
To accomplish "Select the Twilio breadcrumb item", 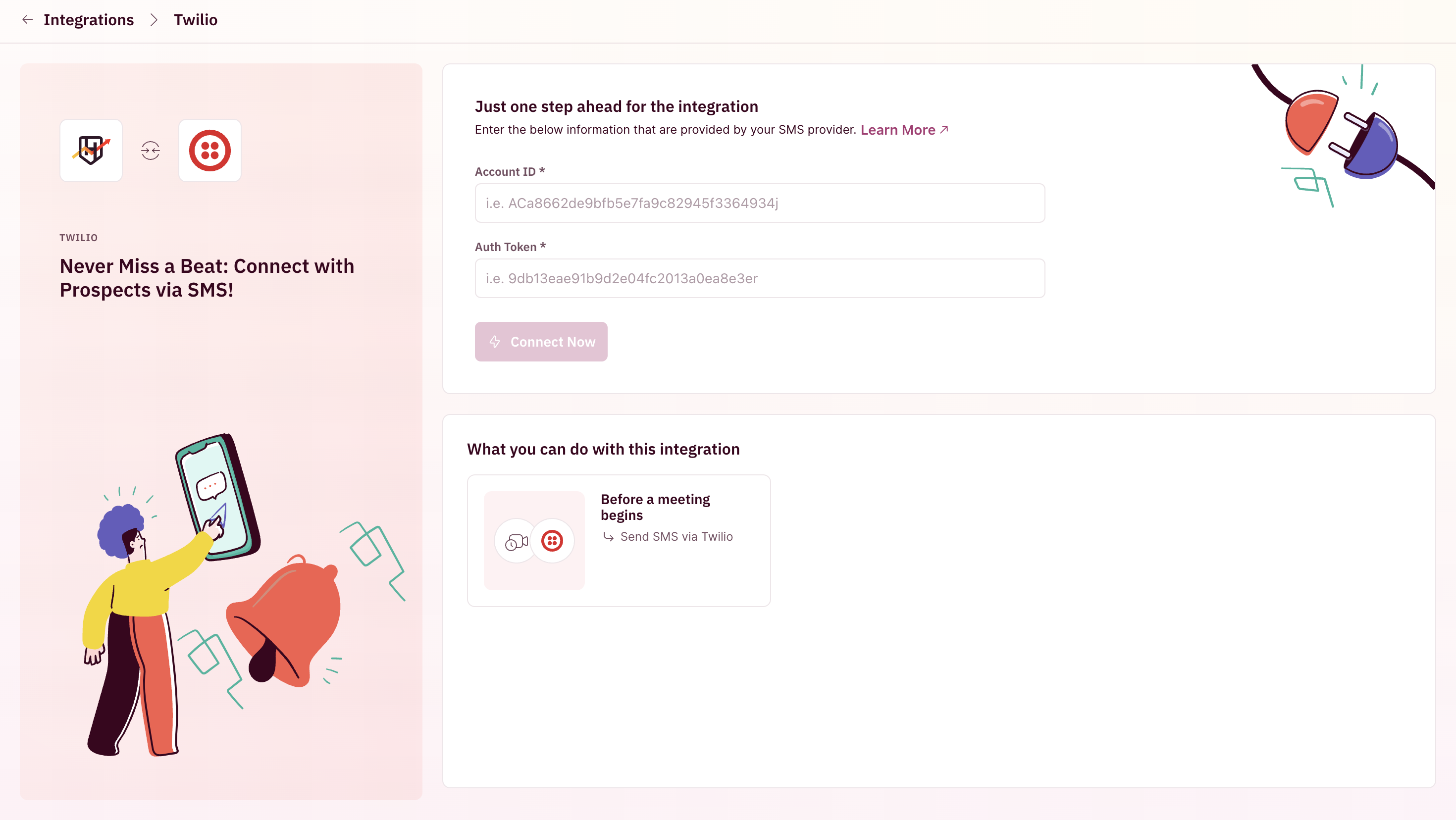I will 196,20.
